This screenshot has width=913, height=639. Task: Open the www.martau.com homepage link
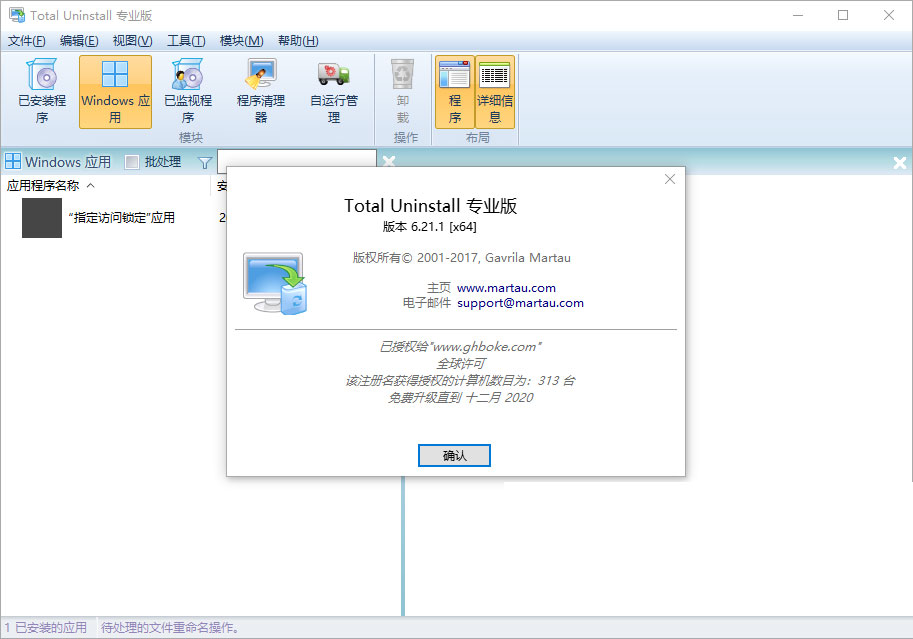[506, 288]
